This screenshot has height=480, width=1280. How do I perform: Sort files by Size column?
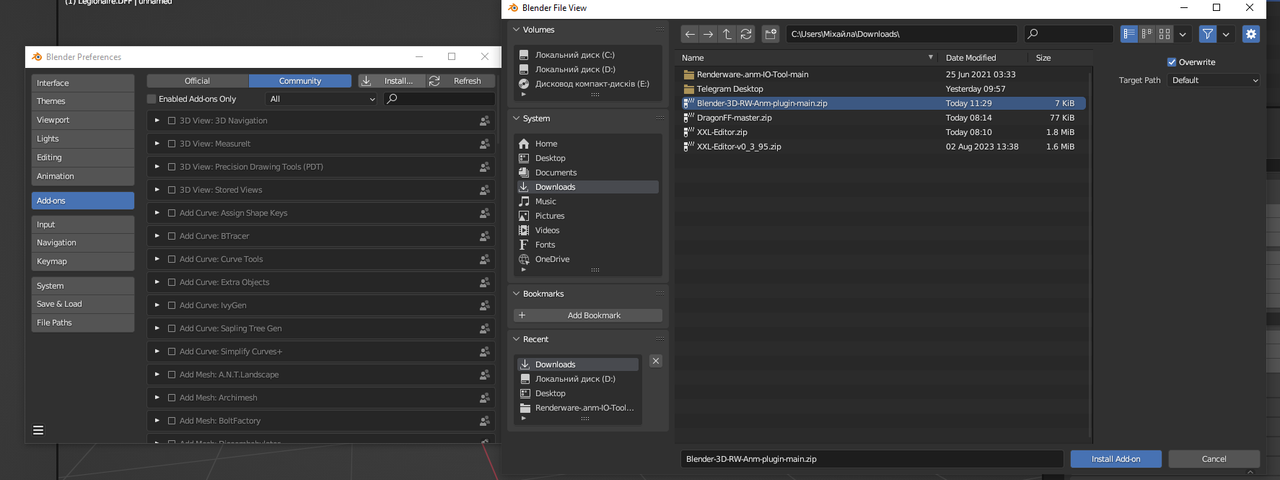tap(1060, 58)
